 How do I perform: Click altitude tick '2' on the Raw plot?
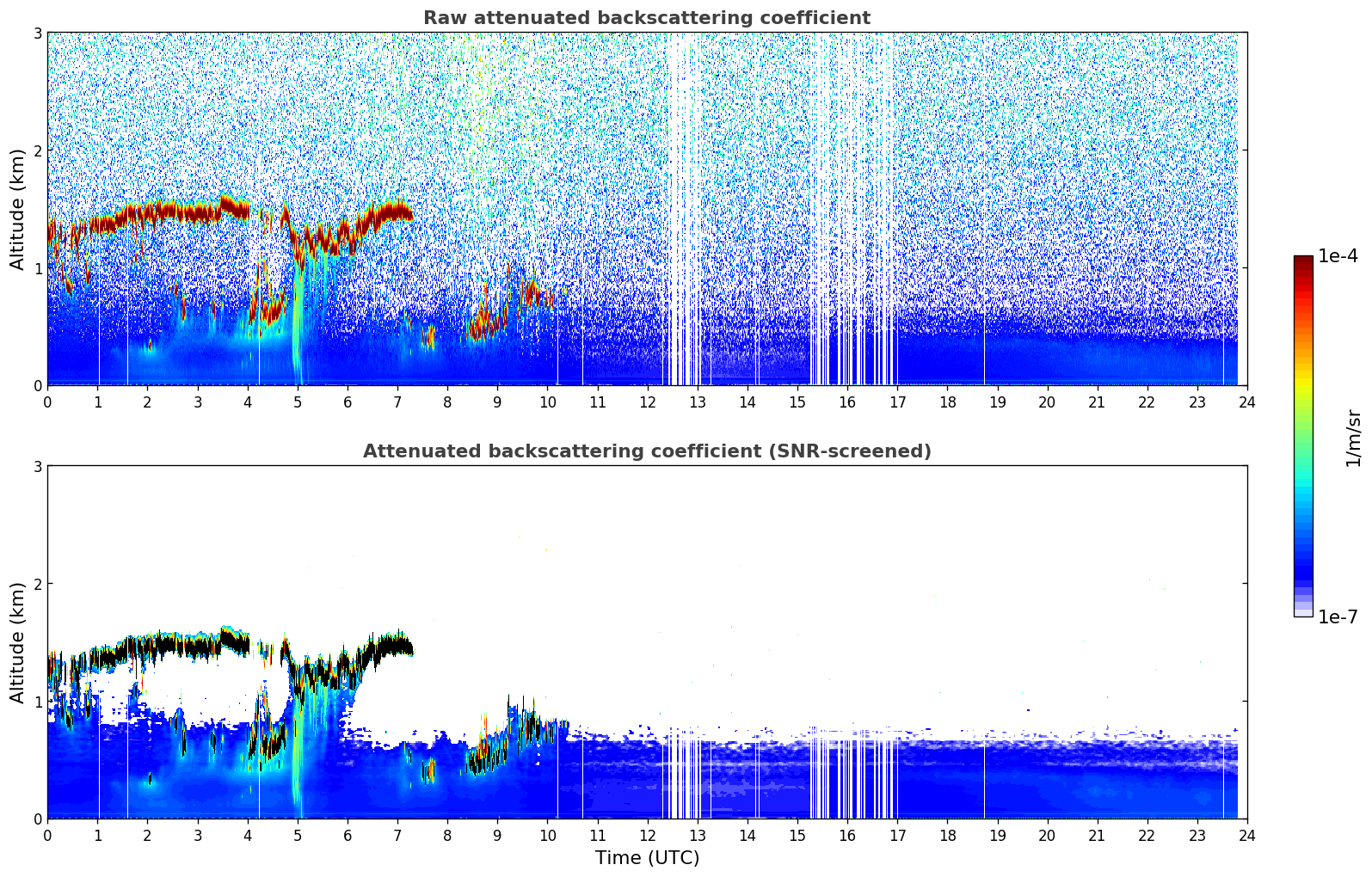[38, 150]
